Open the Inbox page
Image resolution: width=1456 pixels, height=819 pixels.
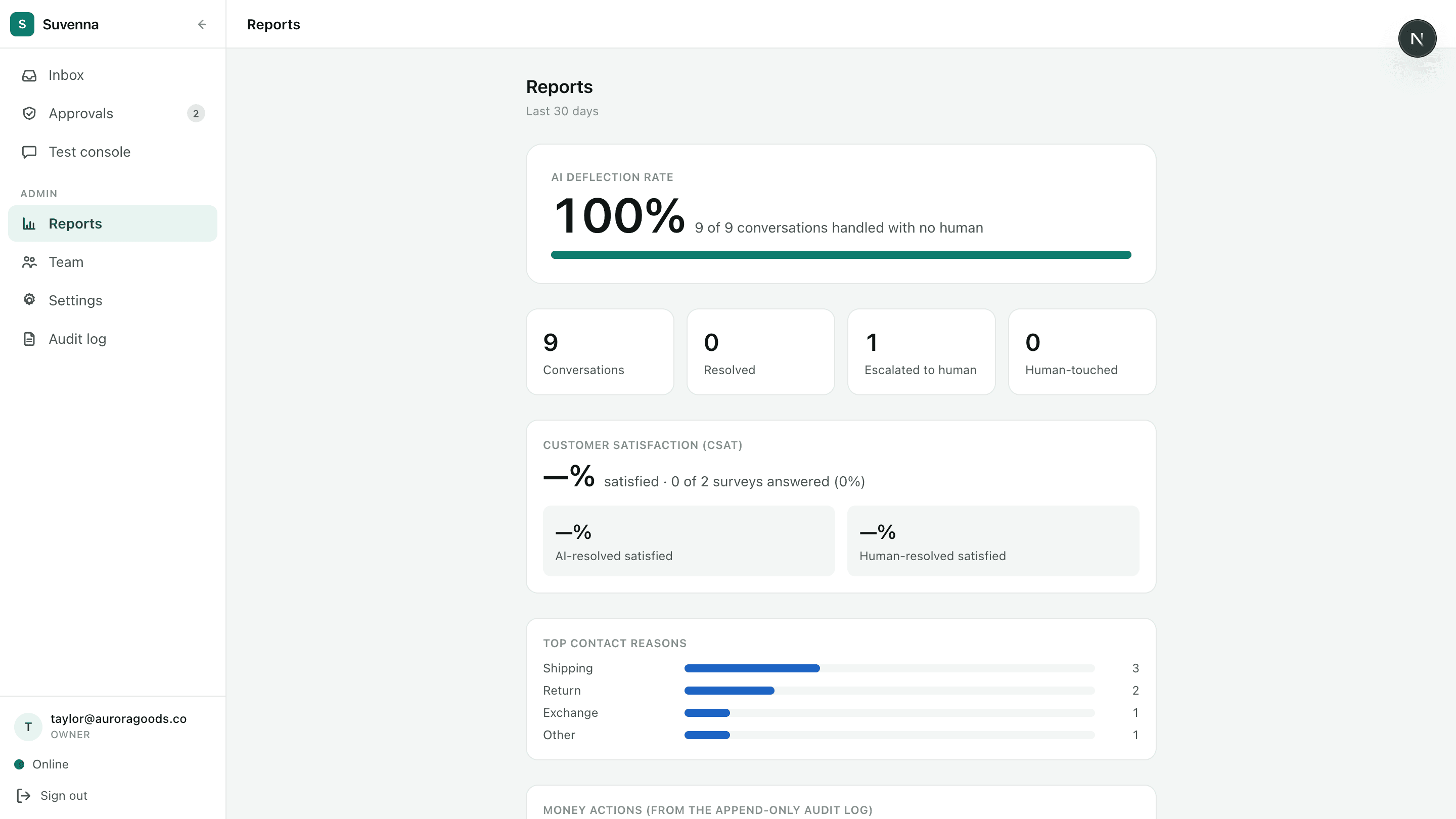(x=112, y=75)
